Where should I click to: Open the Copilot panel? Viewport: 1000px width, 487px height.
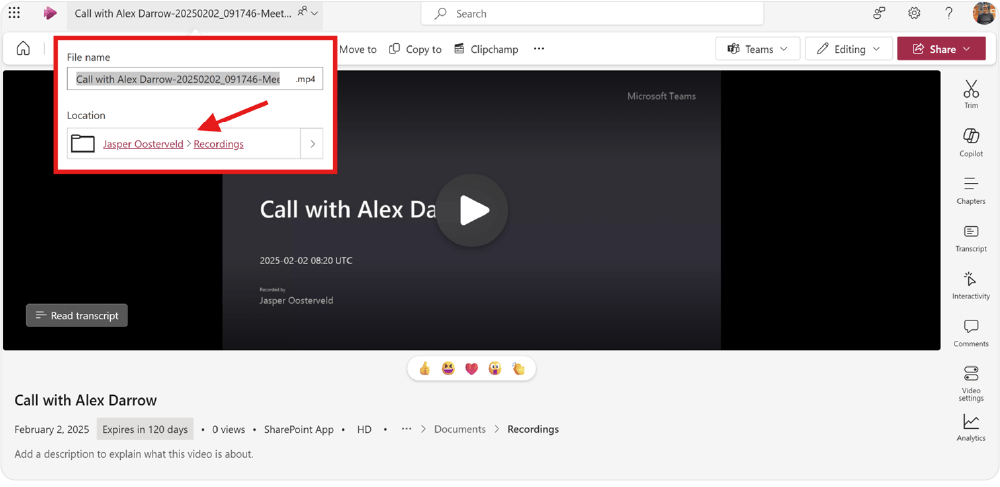click(971, 142)
